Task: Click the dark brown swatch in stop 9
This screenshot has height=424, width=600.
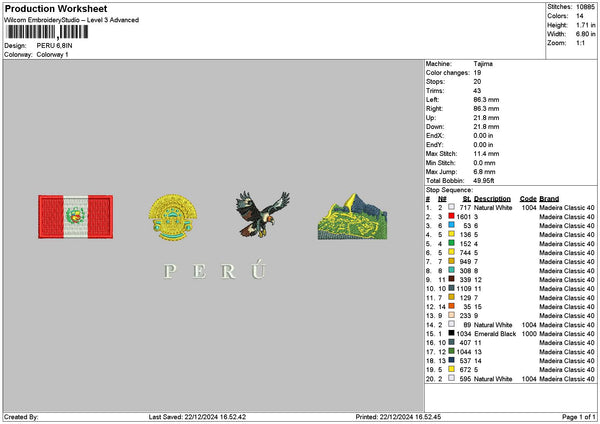Action: point(452,279)
